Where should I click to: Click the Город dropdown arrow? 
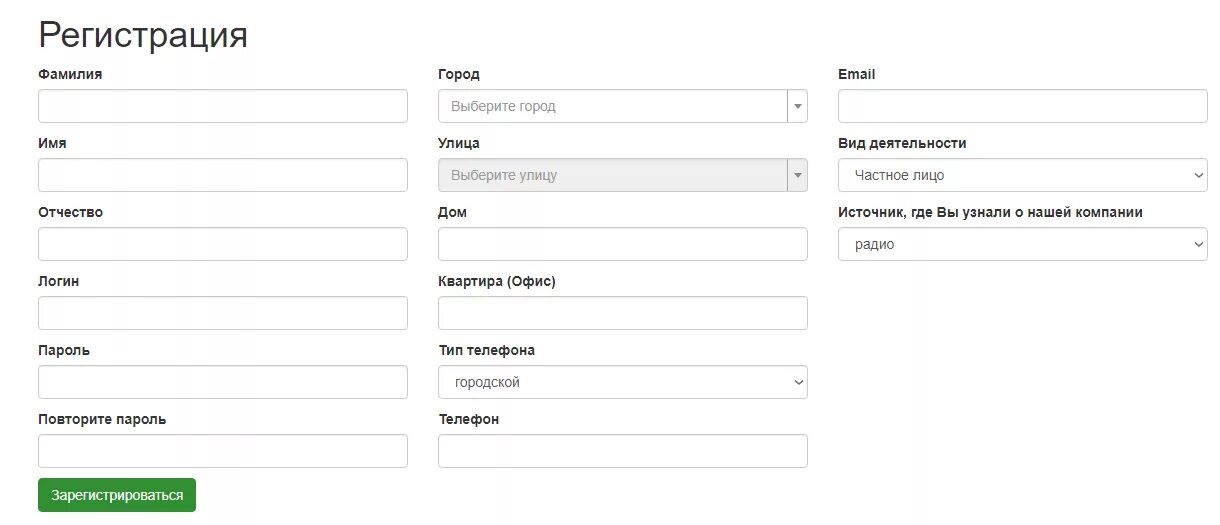(x=797, y=106)
